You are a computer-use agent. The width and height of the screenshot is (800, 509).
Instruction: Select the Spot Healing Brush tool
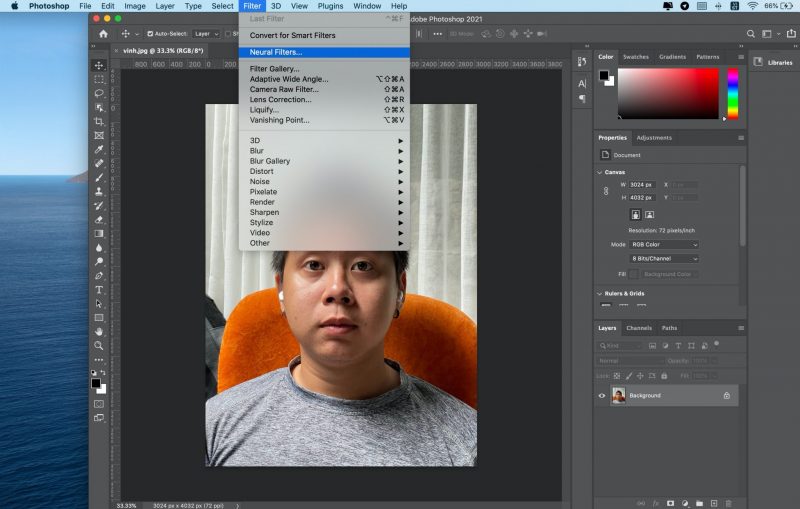point(99,164)
